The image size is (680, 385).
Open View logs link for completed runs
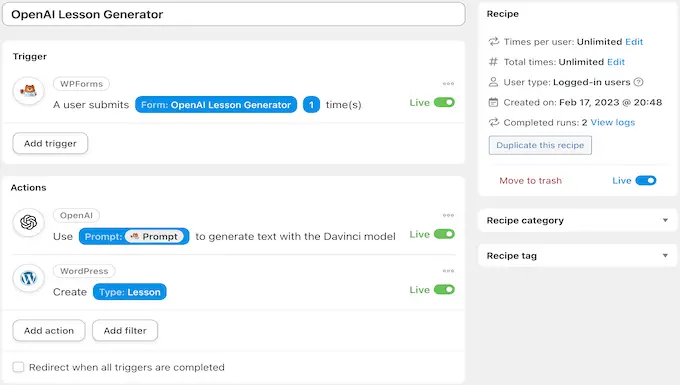(612, 122)
